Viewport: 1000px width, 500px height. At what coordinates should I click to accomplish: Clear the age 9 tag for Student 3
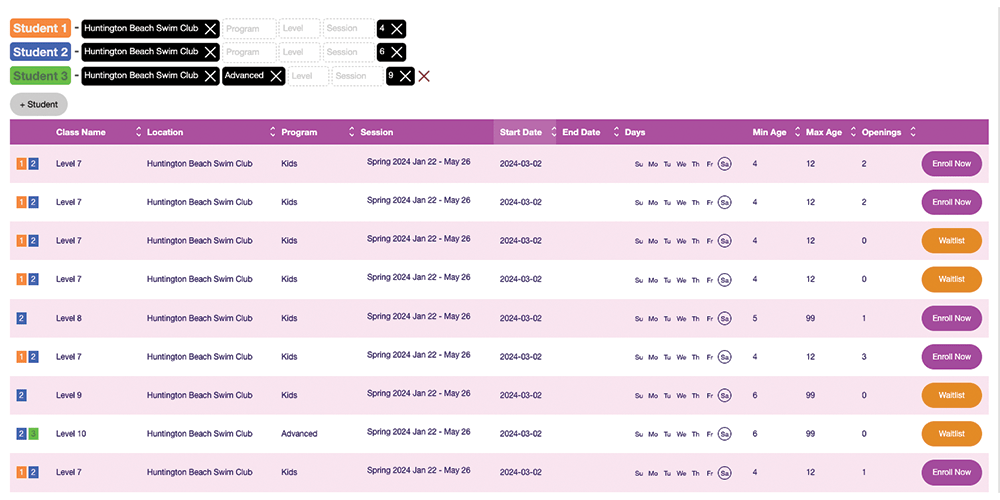pos(405,76)
